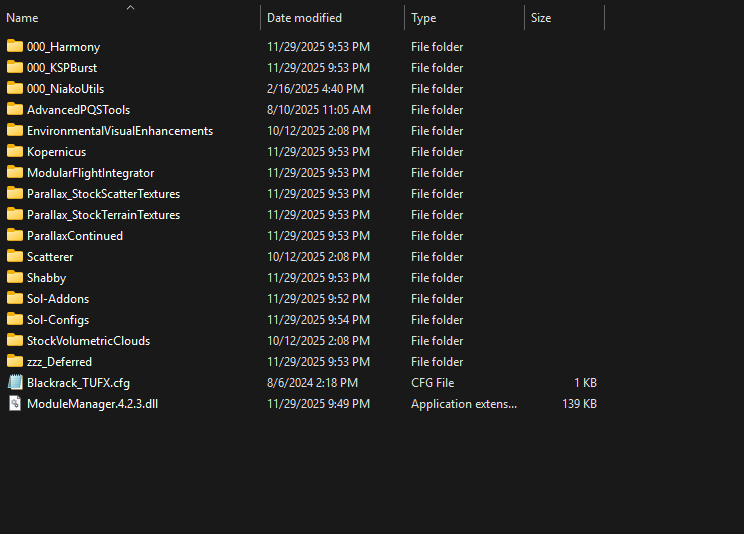
Task: Select the Kopernicus folder name
Action: point(56,152)
